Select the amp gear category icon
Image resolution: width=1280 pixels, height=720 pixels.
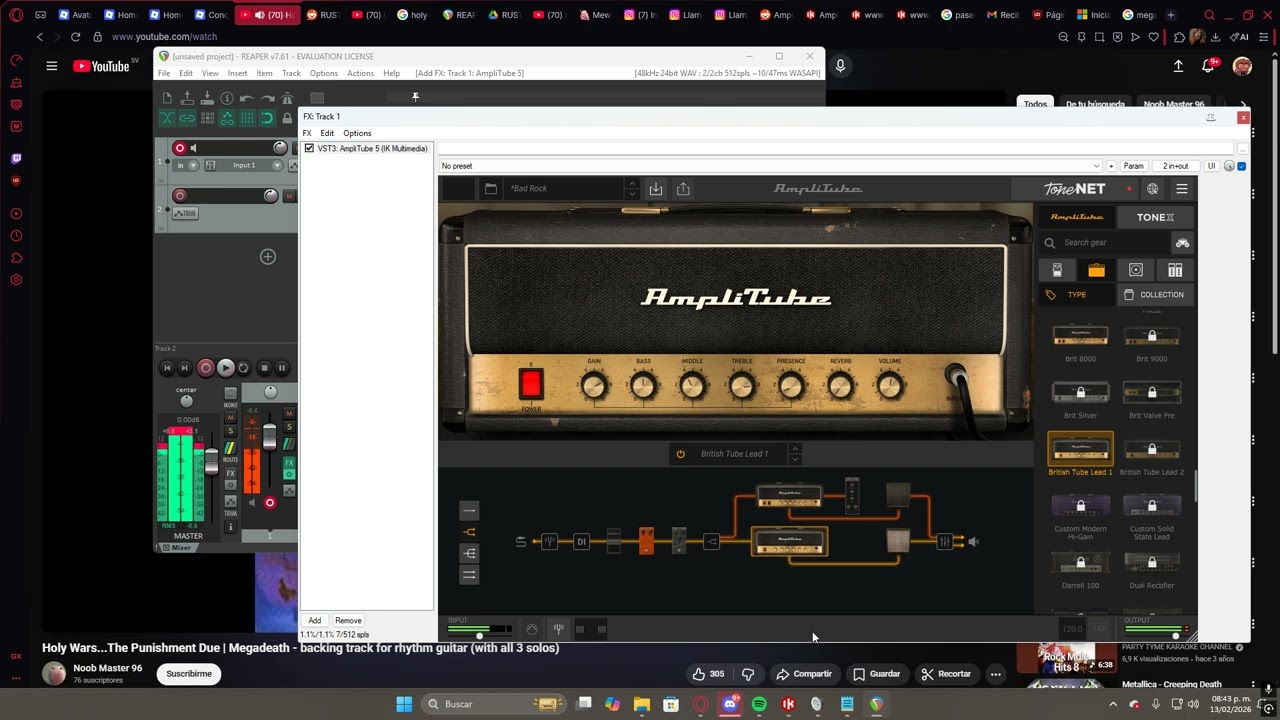coord(1097,270)
